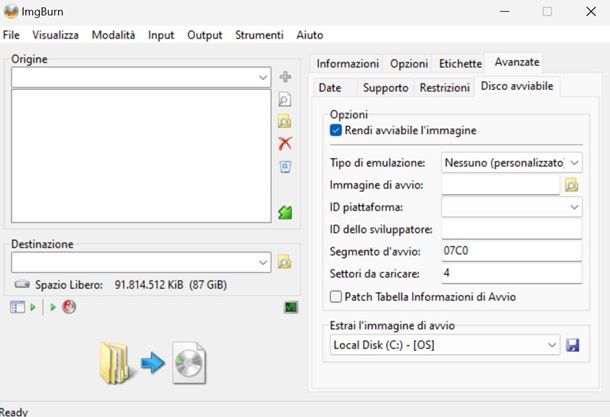Clear source list trash icon
610x417 pixels.
coord(285,167)
